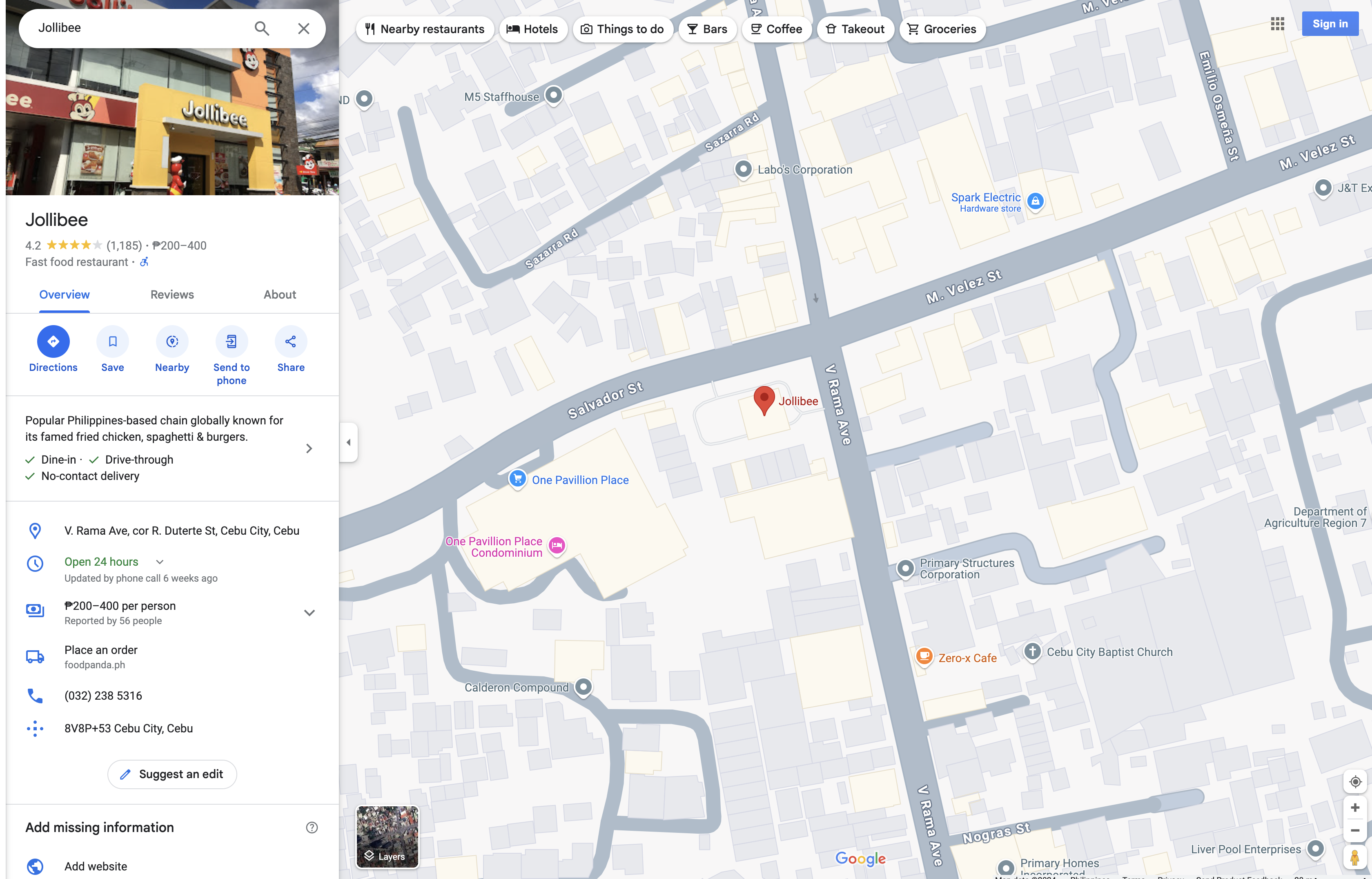This screenshot has width=1372, height=879.
Task: Open Directions to Jollibee
Action: tap(53, 350)
